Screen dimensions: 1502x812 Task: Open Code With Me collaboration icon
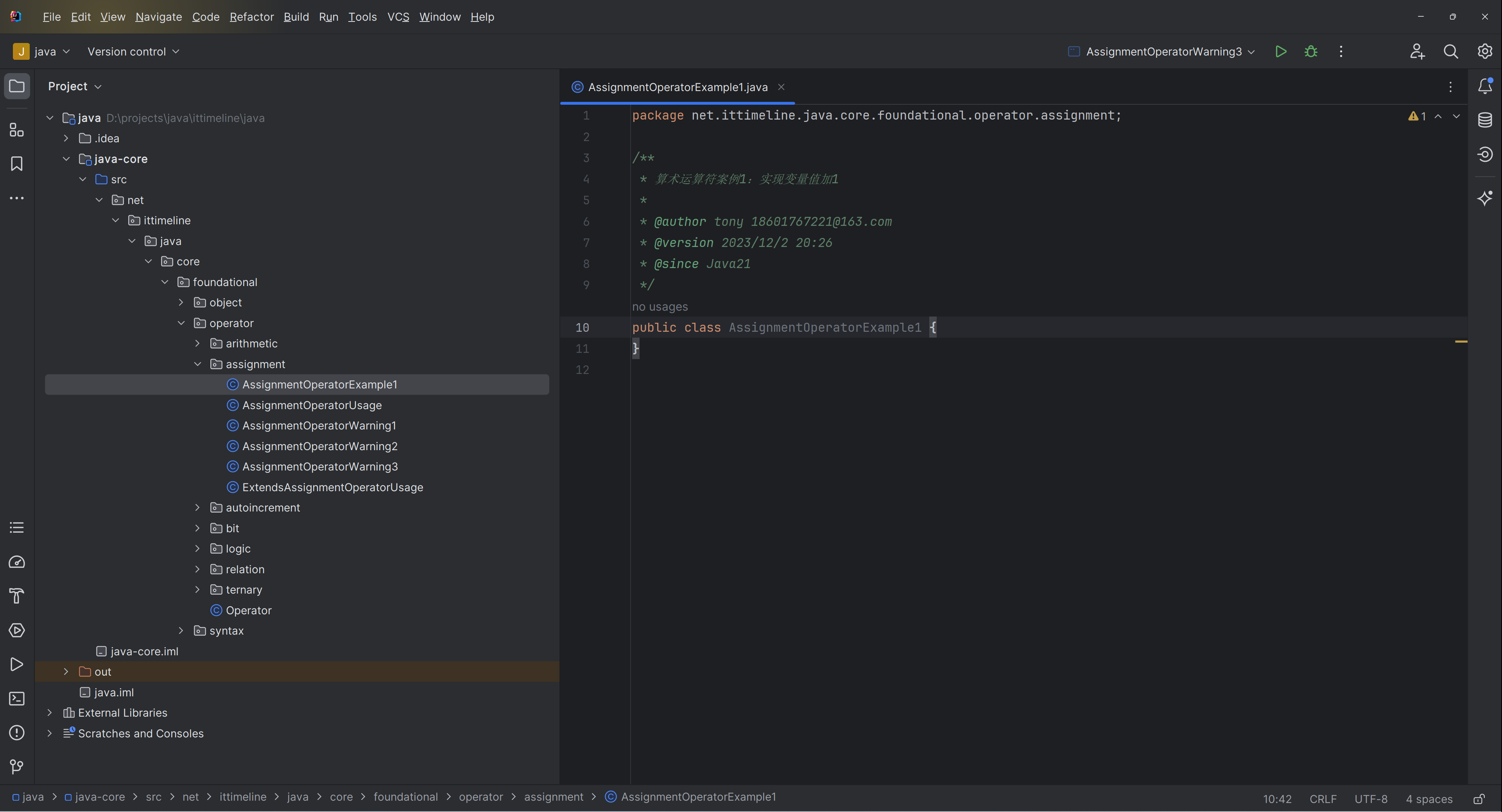pos(1418,51)
